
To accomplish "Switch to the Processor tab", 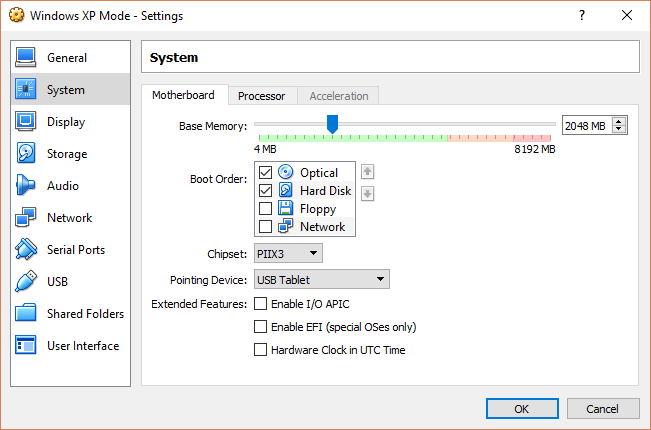I will coord(262,96).
